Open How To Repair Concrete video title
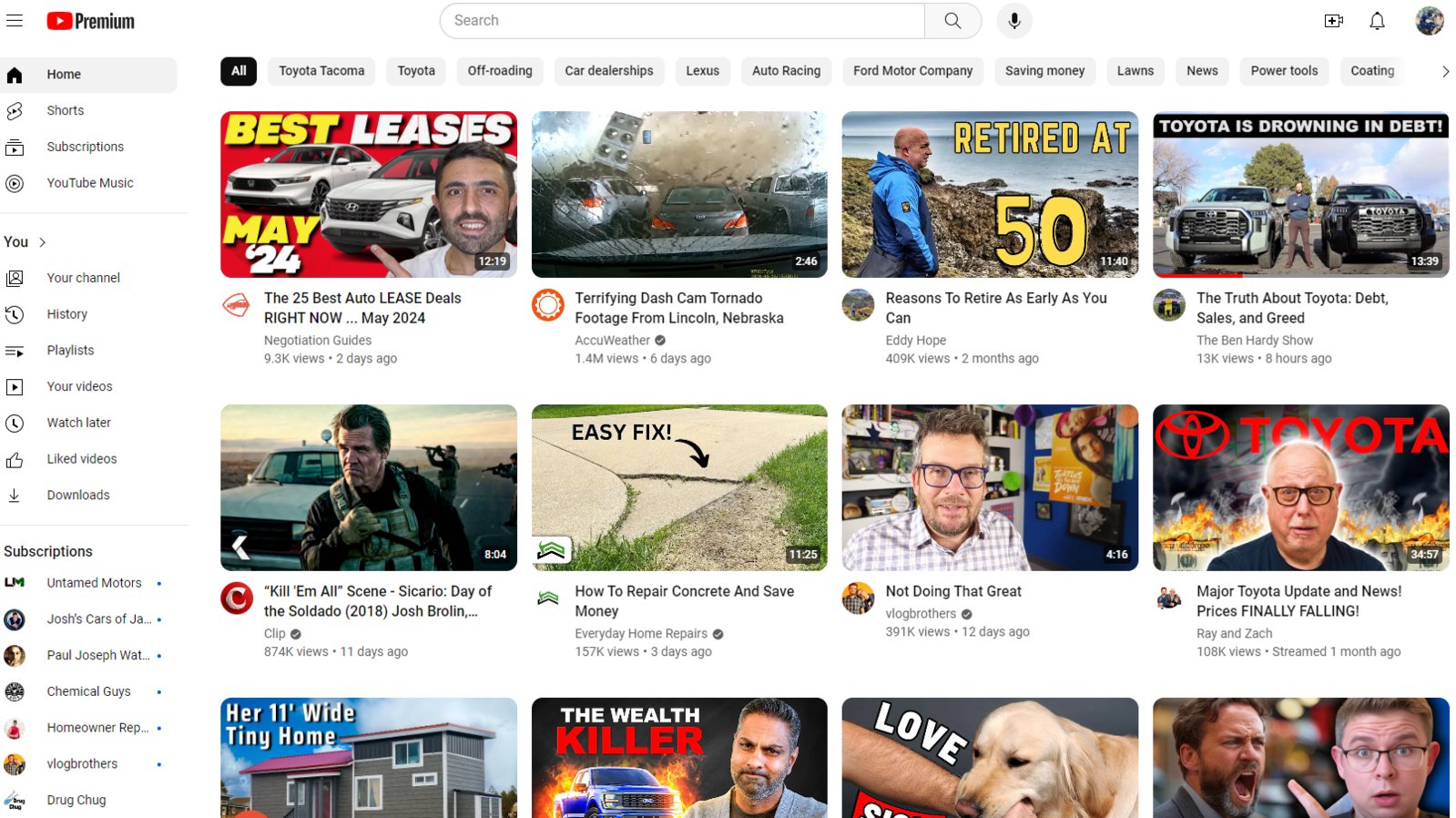1456x818 pixels. pyautogui.click(x=685, y=601)
